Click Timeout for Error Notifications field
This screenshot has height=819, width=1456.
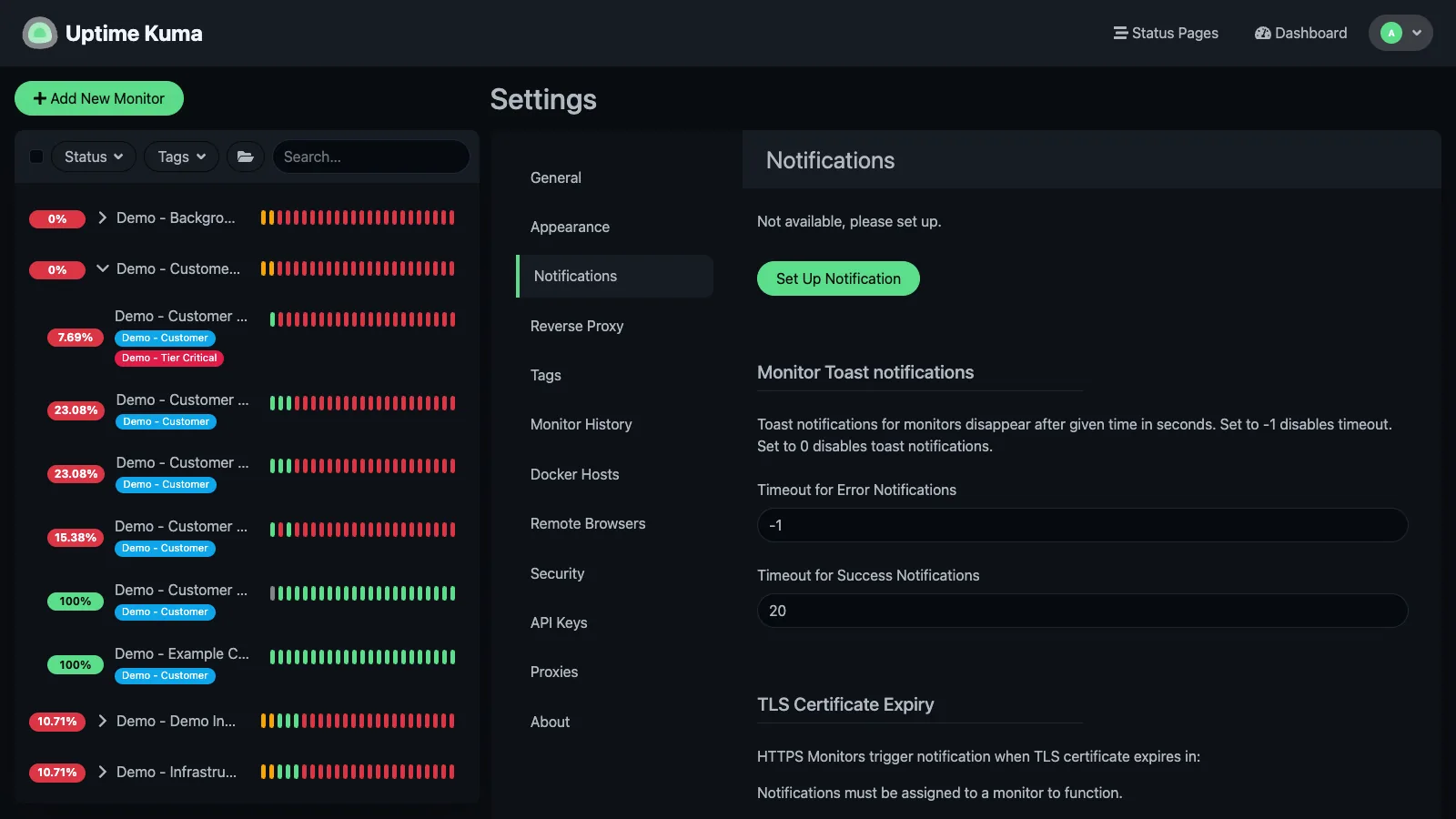(1082, 525)
